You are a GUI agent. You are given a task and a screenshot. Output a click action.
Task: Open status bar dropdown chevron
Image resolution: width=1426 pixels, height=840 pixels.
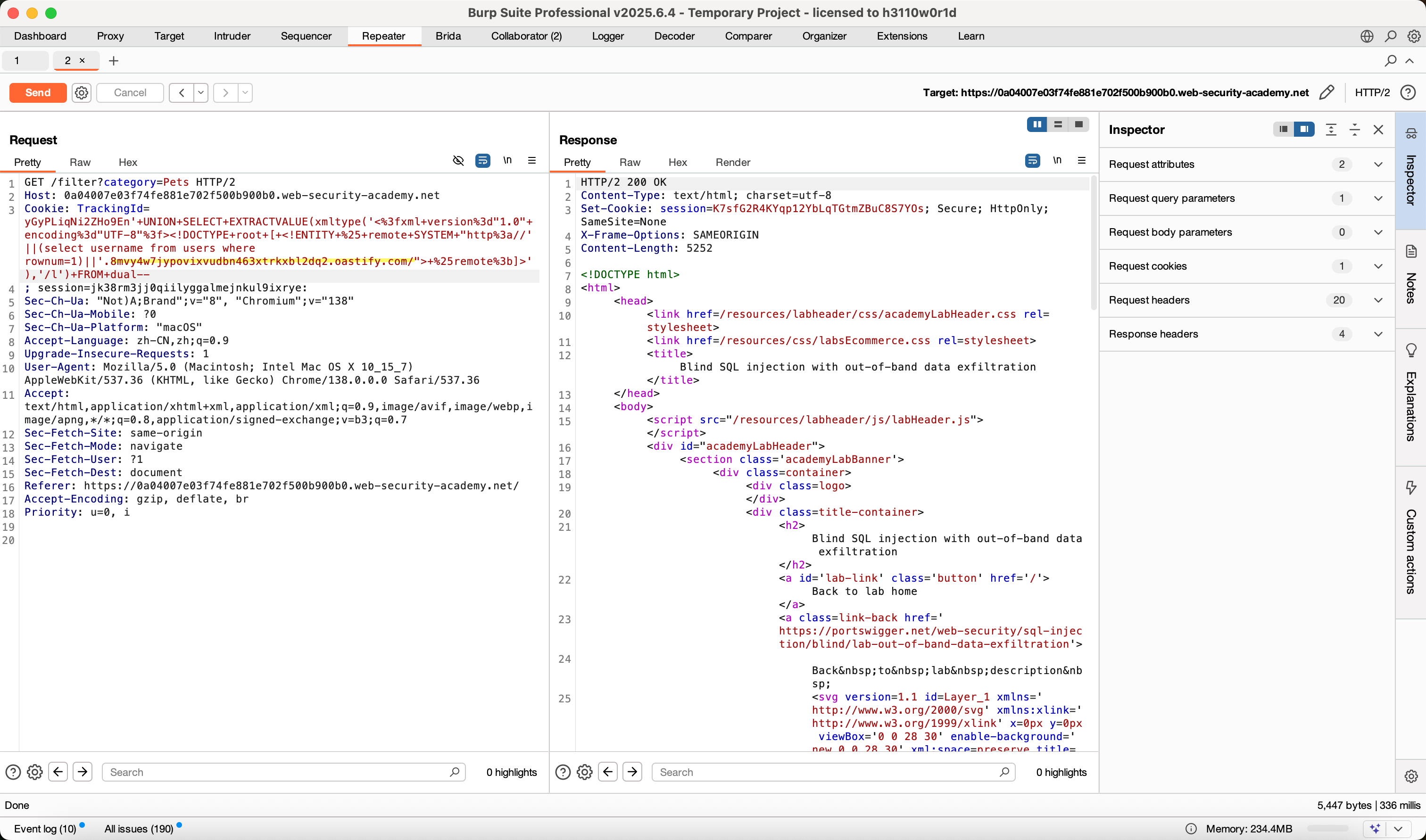[x=1398, y=828]
